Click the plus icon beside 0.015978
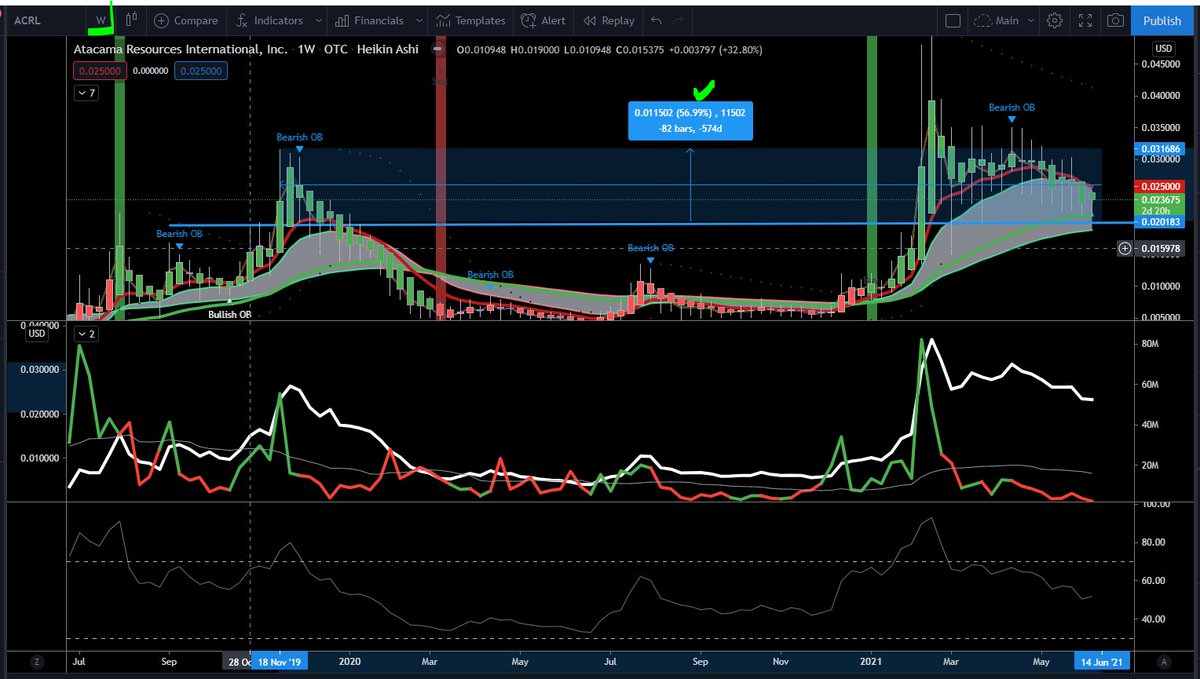Screen dimensions: 1200x679 coord(1124,248)
